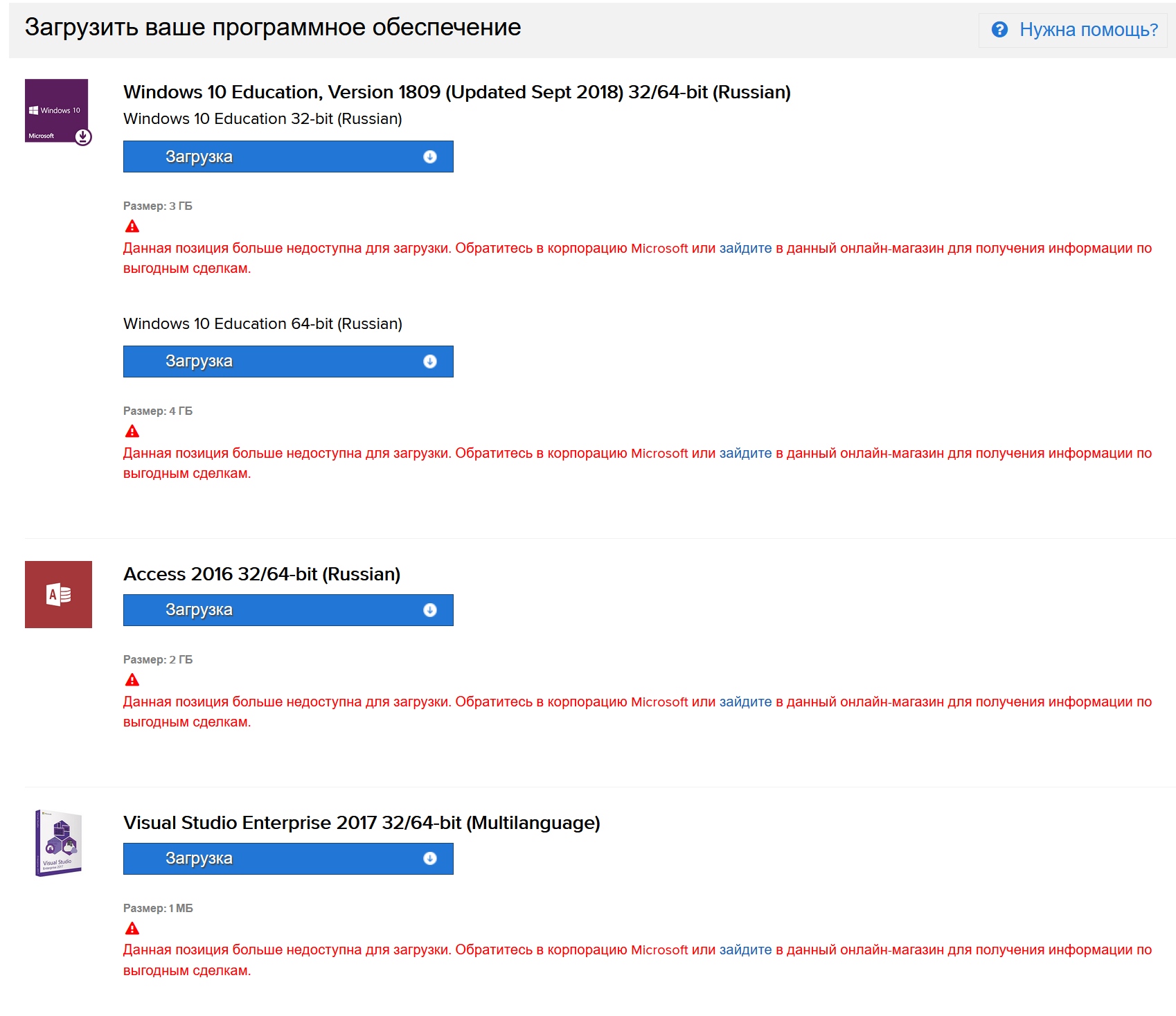Click download arrow icon on Access button
Screen dimensions: 1176x1016
coord(430,610)
